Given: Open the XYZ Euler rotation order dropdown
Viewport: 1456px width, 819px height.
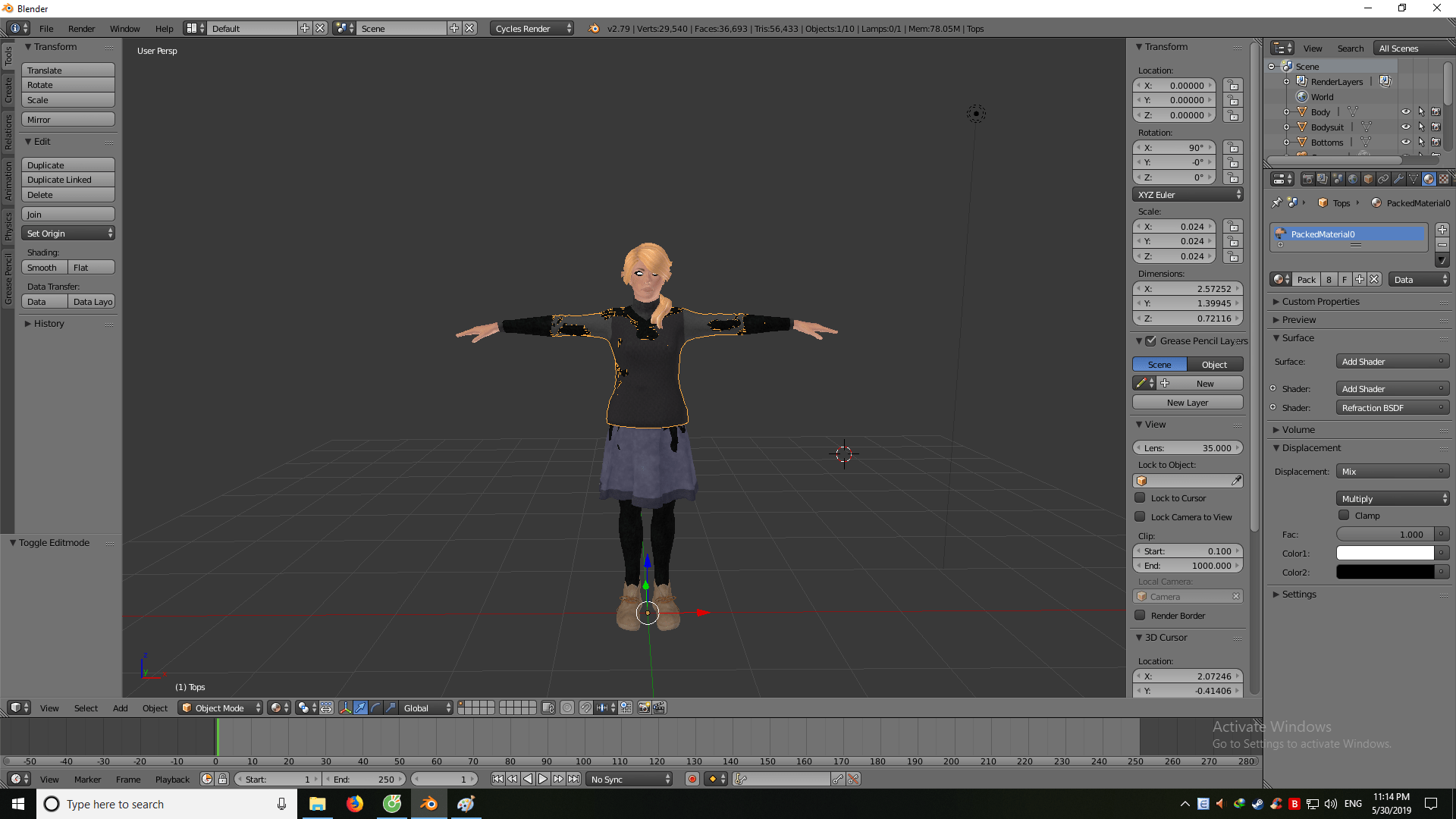Looking at the screenshot, I should pos(1186,194).
